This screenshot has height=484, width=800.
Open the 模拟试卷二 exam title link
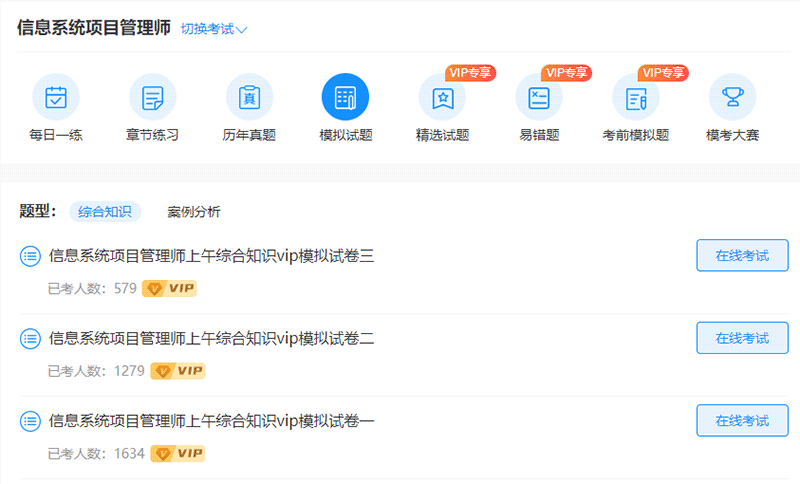coord(211,338)
